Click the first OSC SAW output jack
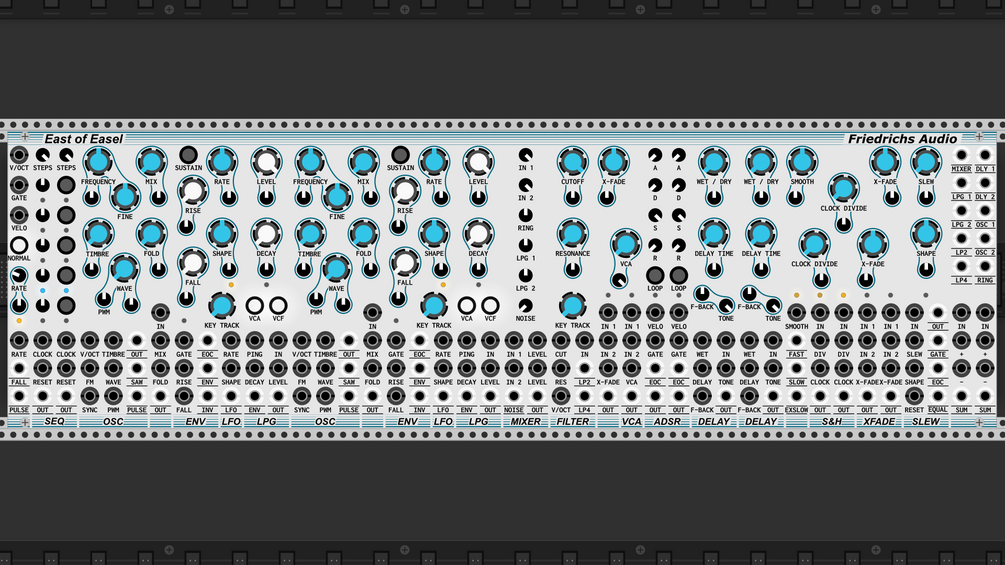Viewport: 1005px width, 565px height. point(137,368)
